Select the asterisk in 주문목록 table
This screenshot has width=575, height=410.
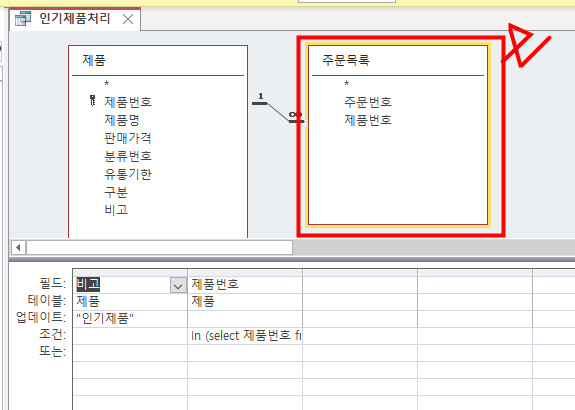pos(347,84)
